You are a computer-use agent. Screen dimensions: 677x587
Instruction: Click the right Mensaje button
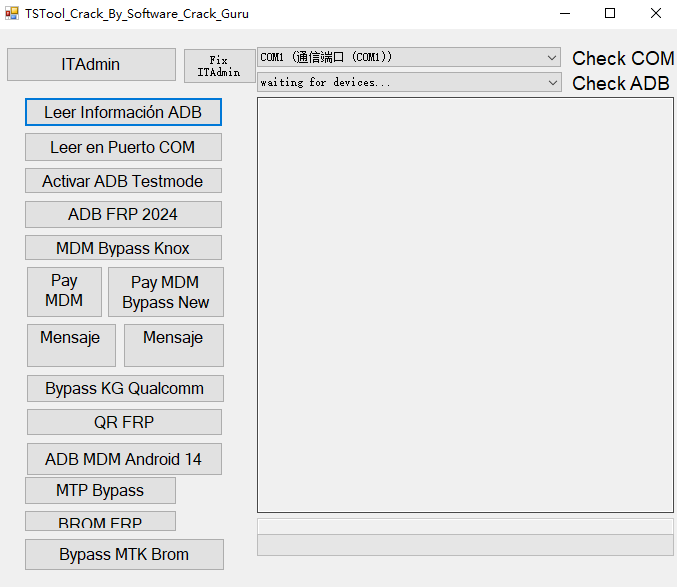tap(174, 345)
